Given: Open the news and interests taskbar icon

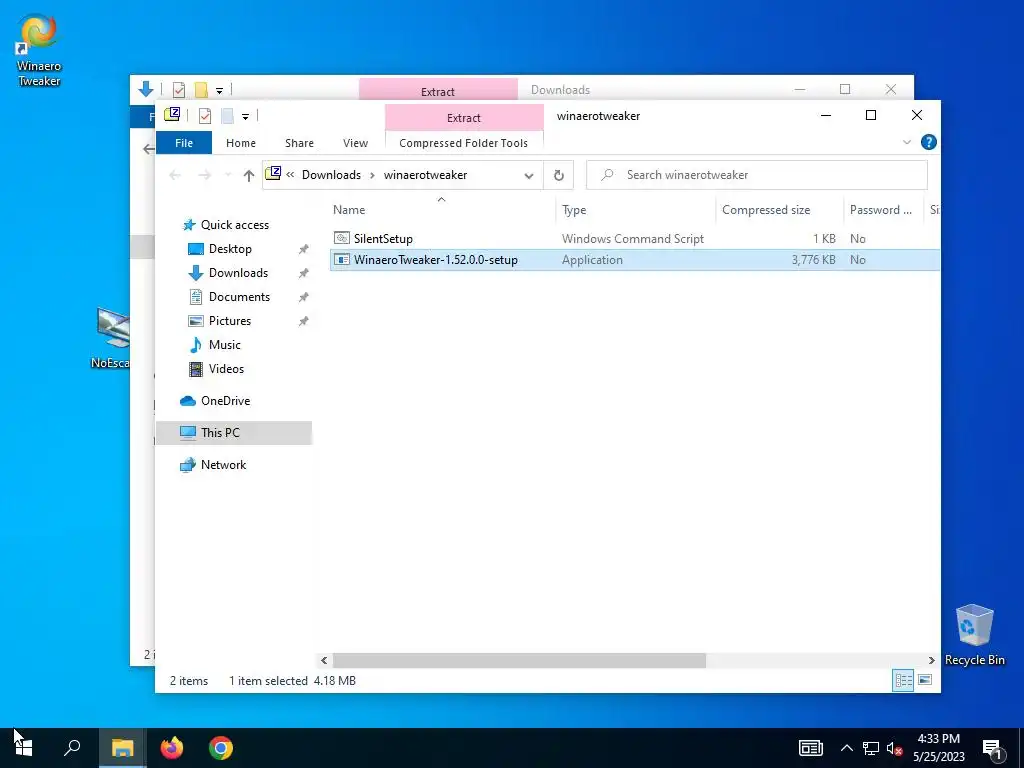Looking at the screenshot, I should point(810,748).
